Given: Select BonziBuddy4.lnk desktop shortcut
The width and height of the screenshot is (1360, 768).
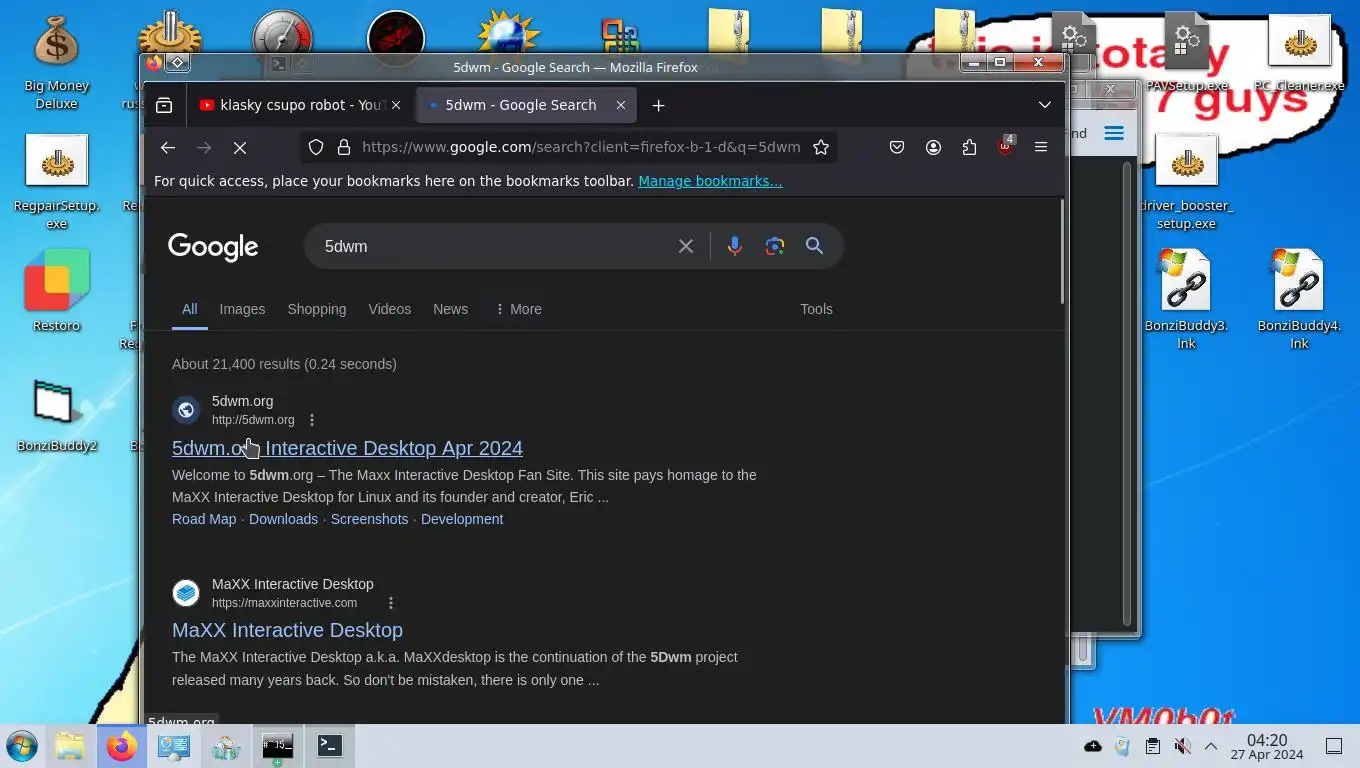Looking at the screenshot, I should click(x=1299, y=300).
